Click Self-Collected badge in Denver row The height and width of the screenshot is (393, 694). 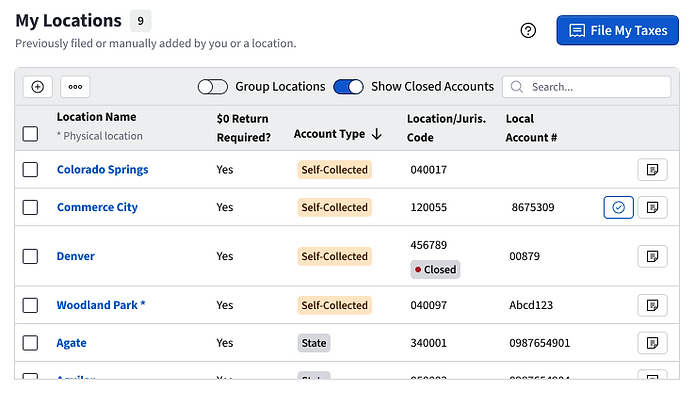tap(335, 256)
